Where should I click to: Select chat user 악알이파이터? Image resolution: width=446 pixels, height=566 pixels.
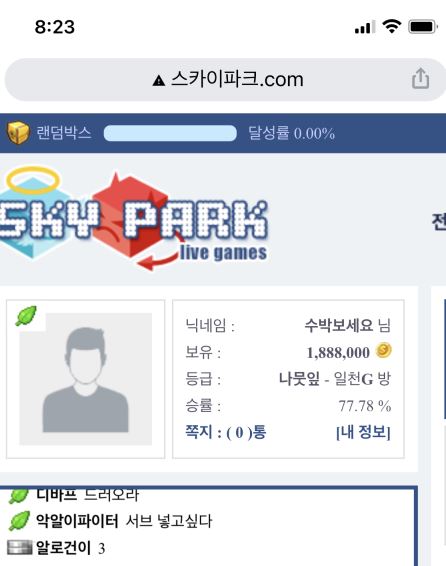click(77, 521)
